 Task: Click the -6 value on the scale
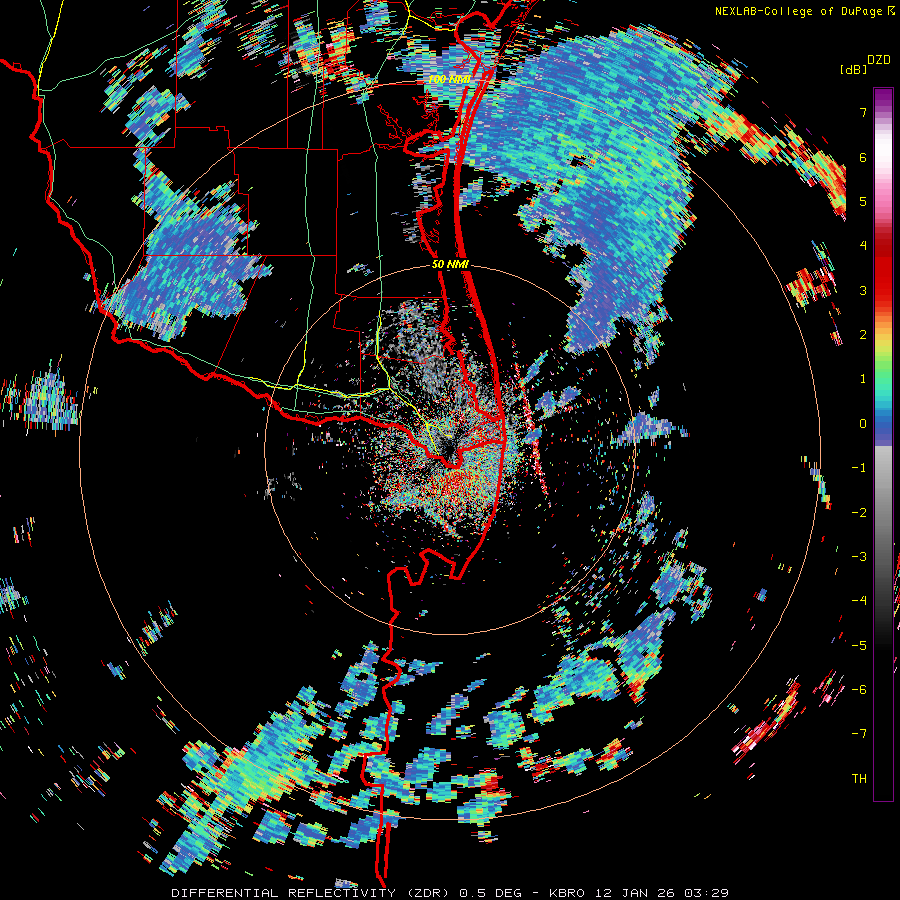[x=859, y=689]
